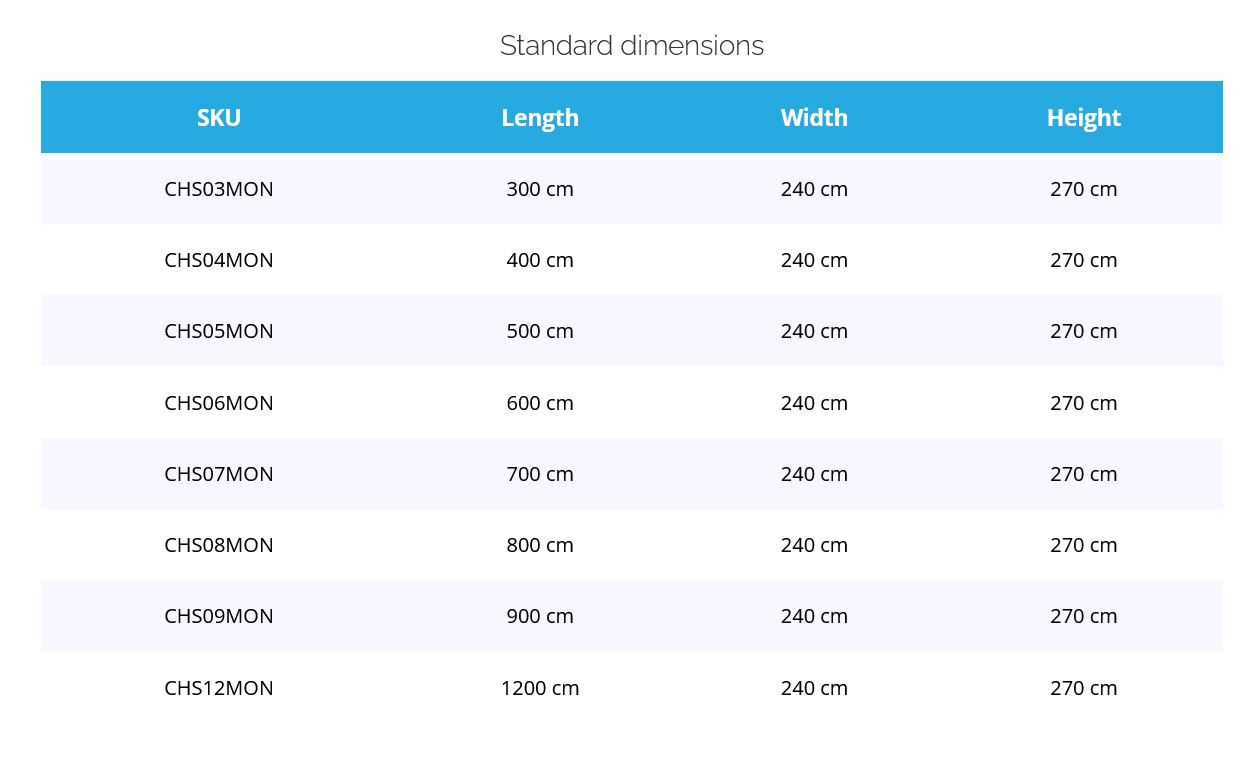The width and height of the screenshot is (1258, 778).
Task: Select the CHS07MON SKU cell
Action: (x=219, y=474)
